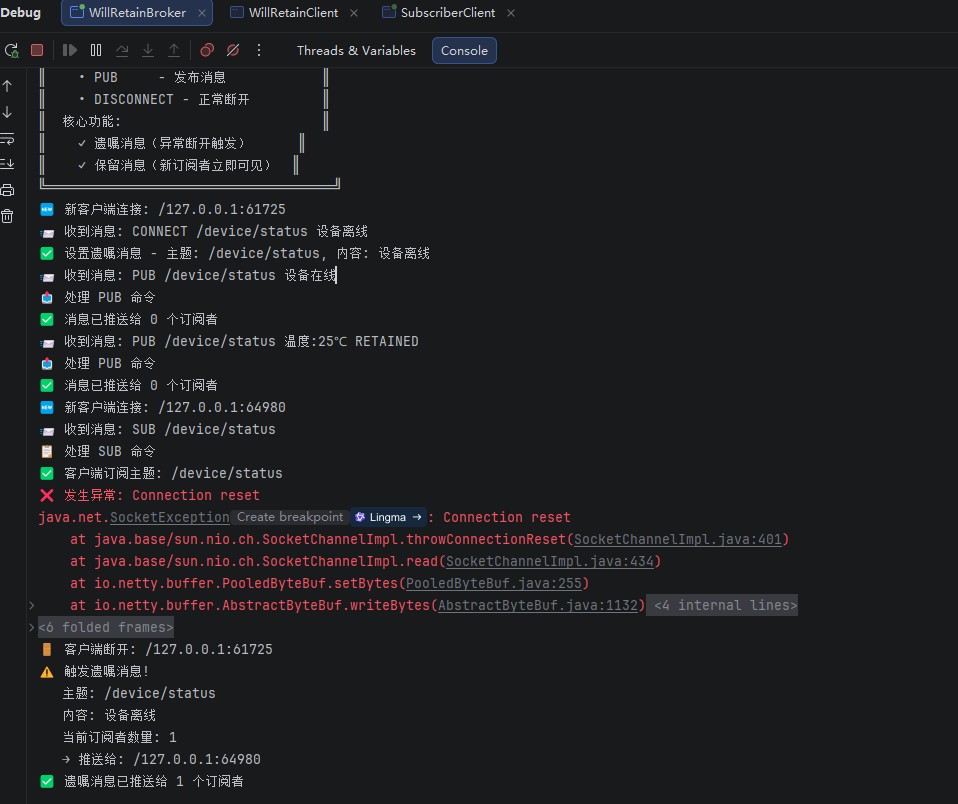This screenshot has width=958, height=804.
Task: Click the Create breakpoint hint
Action: 290,517
